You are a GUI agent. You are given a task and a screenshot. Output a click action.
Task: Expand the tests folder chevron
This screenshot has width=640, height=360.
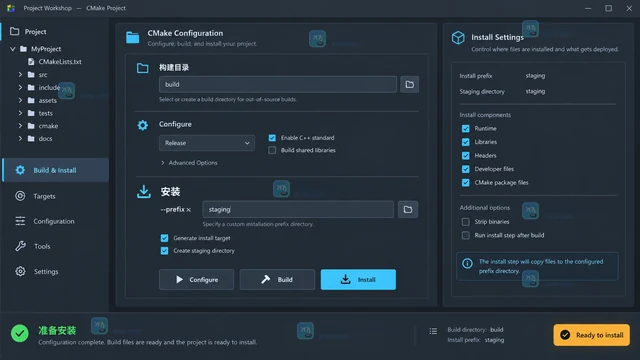[20, 113]
